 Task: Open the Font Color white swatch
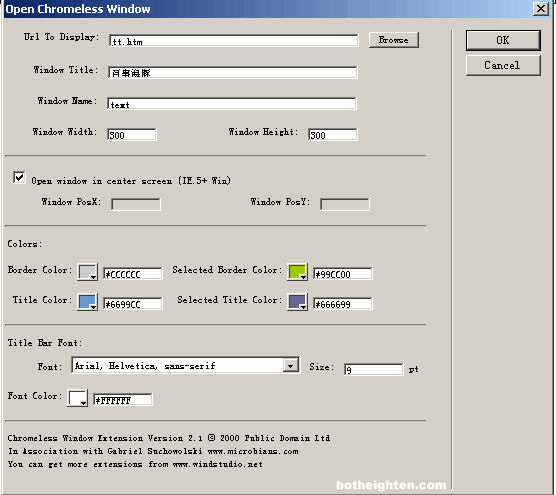click(x=77, y=398)
